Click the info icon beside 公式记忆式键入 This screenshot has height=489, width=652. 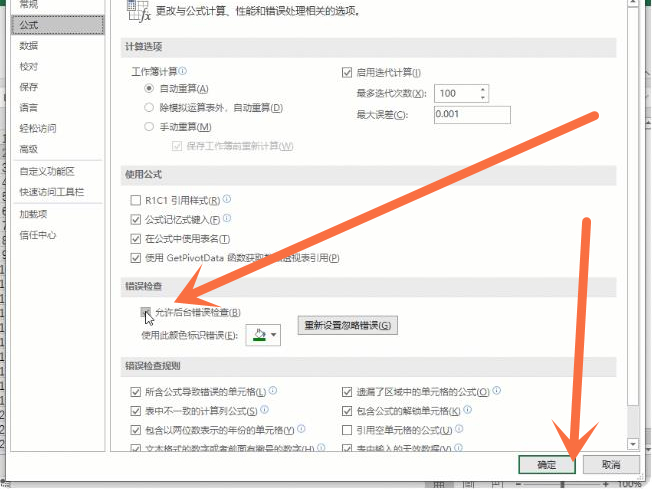point(228,219)
